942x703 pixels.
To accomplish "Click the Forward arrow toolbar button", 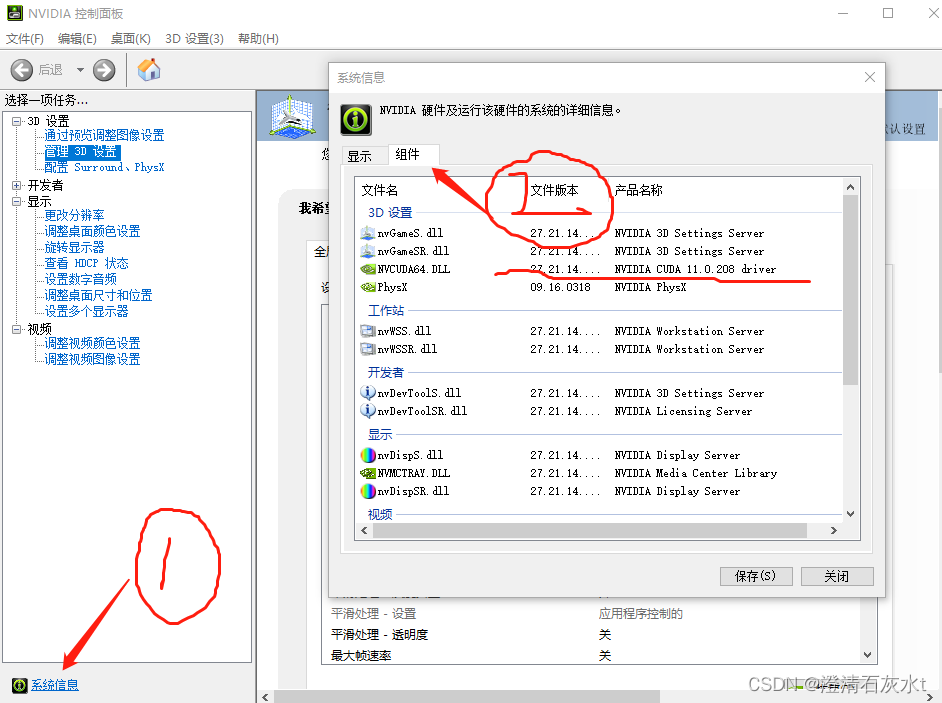I will (104, 70).
